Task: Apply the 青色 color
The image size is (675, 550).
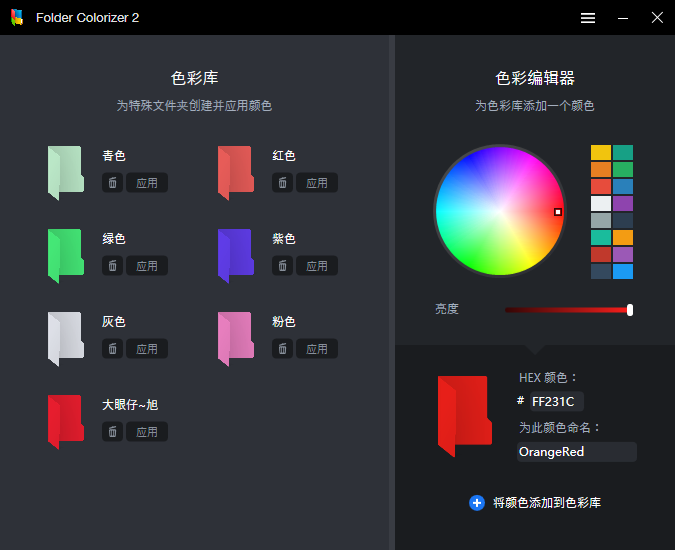Action: [x=147, y=183]
